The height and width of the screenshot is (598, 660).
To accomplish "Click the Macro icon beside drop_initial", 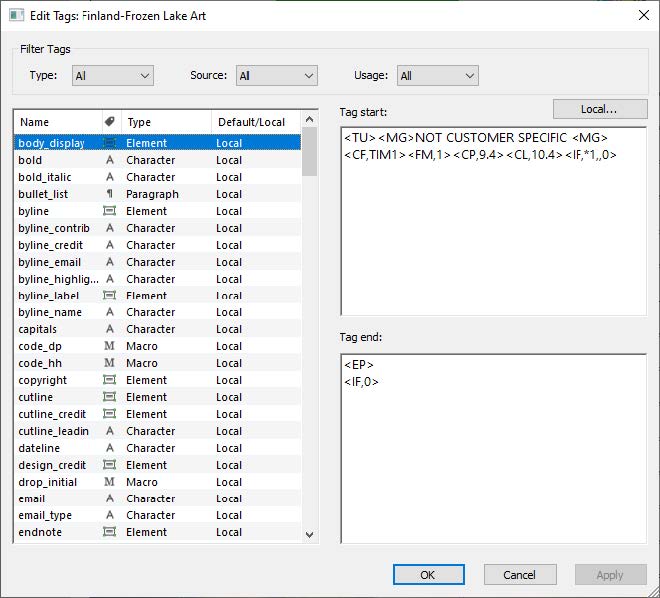I will point(110,482).
